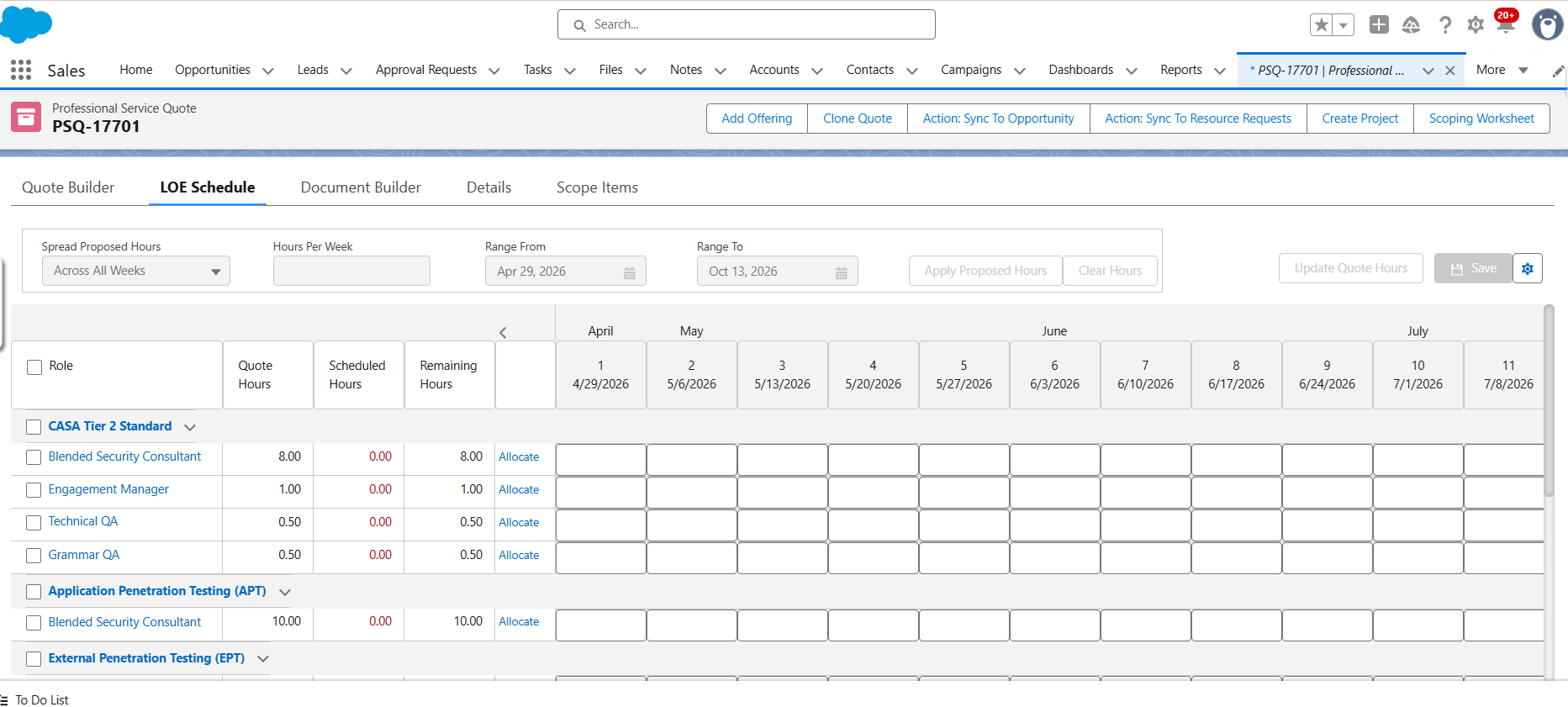
Task: Click the Hours Per Week input field
Action: (351, 272)
